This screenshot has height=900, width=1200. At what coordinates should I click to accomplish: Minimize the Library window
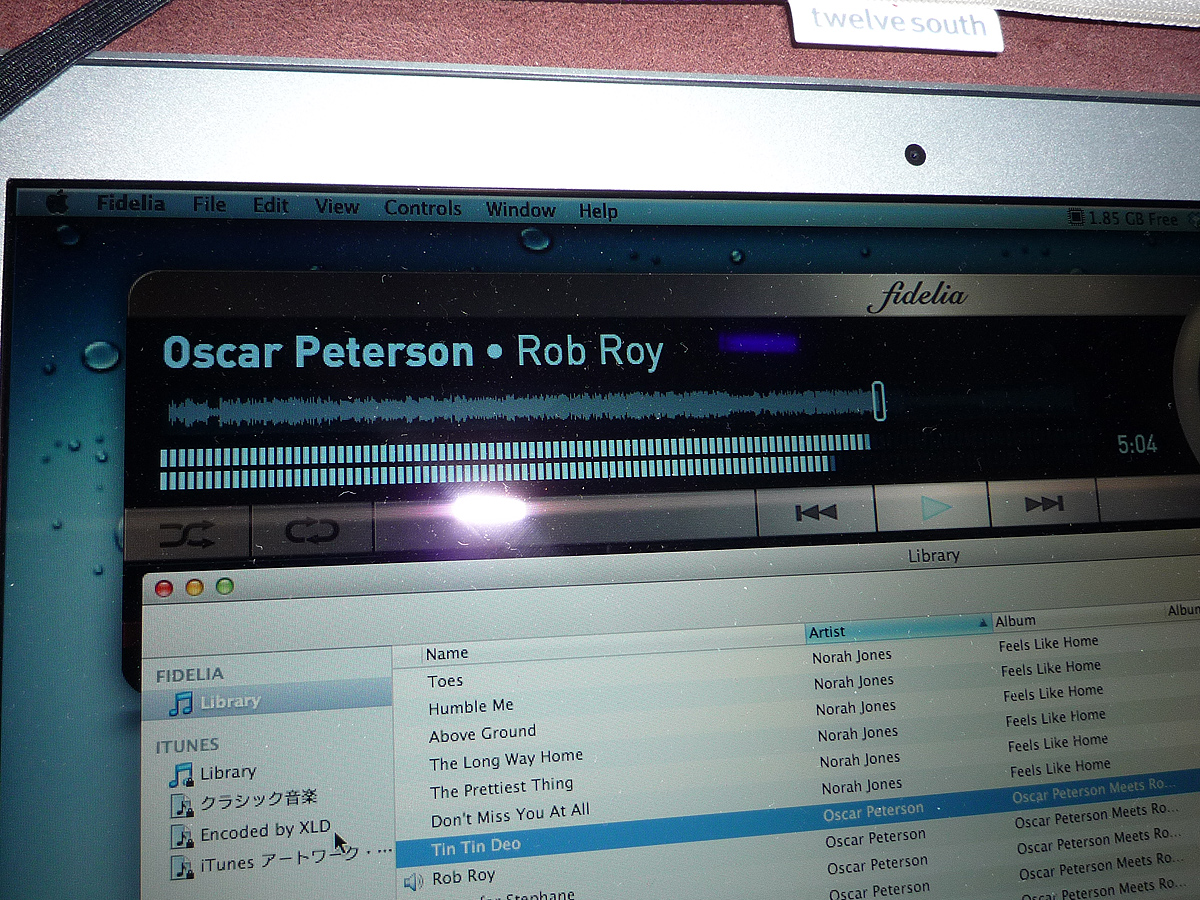194,588
